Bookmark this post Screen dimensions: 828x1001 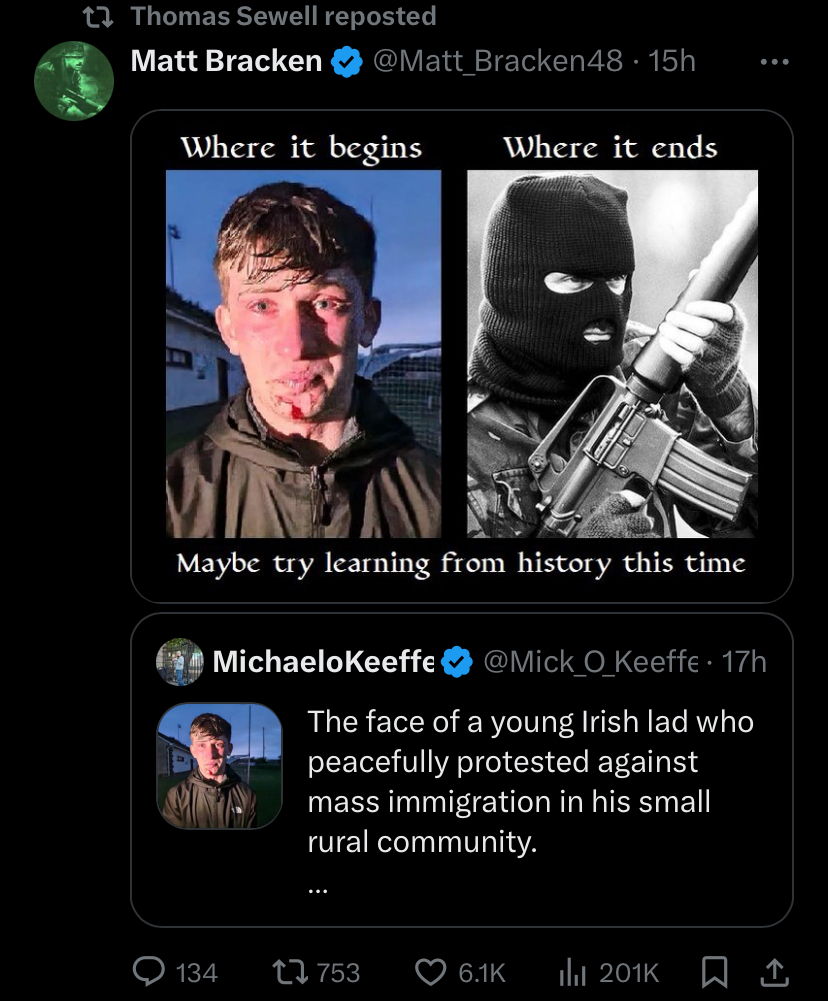(714, 972)
